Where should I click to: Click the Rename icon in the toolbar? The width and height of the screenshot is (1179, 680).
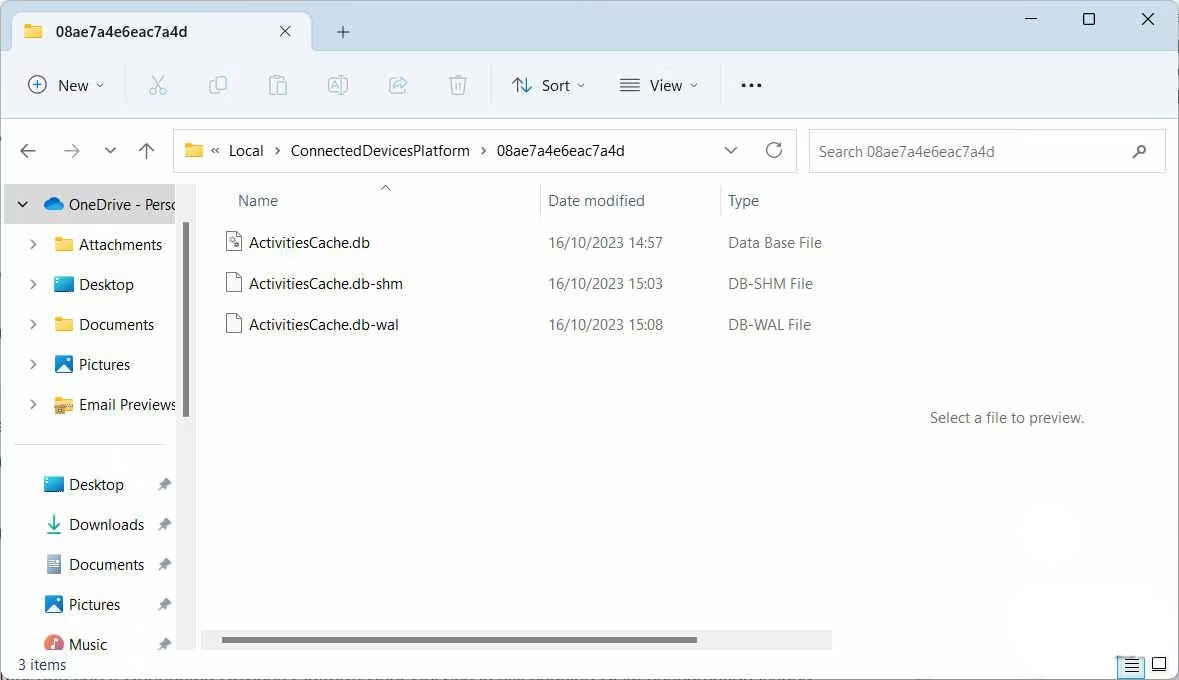click(338, 85)
